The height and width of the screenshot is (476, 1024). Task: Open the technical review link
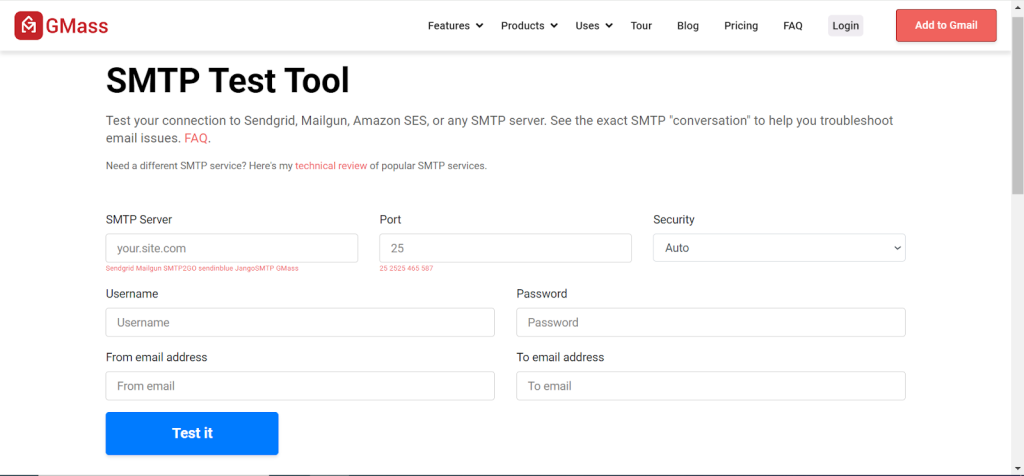click(330, 166)
